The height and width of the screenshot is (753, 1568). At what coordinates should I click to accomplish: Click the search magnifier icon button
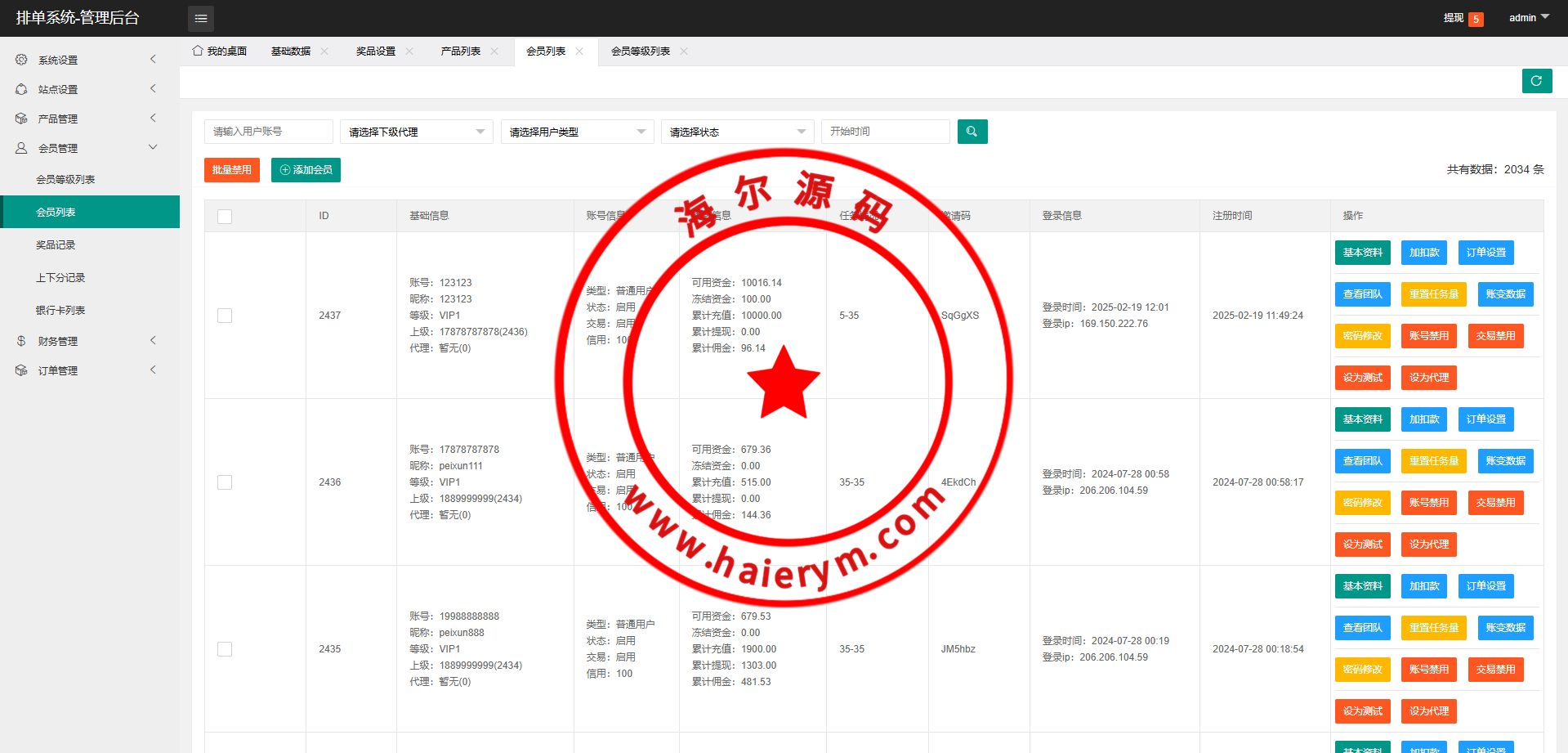[x=972, y=132]
